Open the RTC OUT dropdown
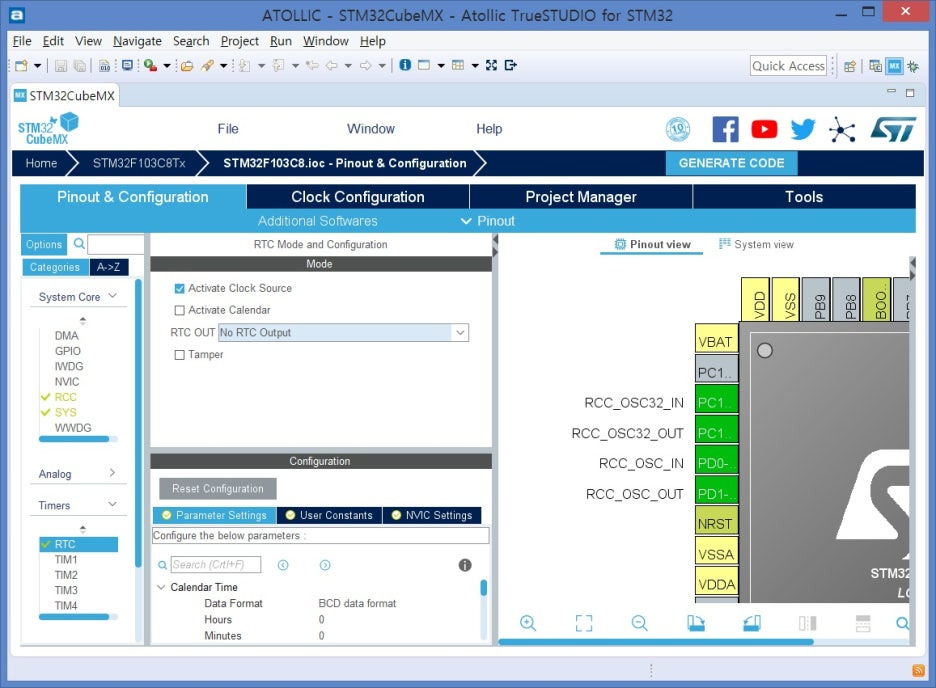This screenshot has width=936, height=688. [343, 332]
